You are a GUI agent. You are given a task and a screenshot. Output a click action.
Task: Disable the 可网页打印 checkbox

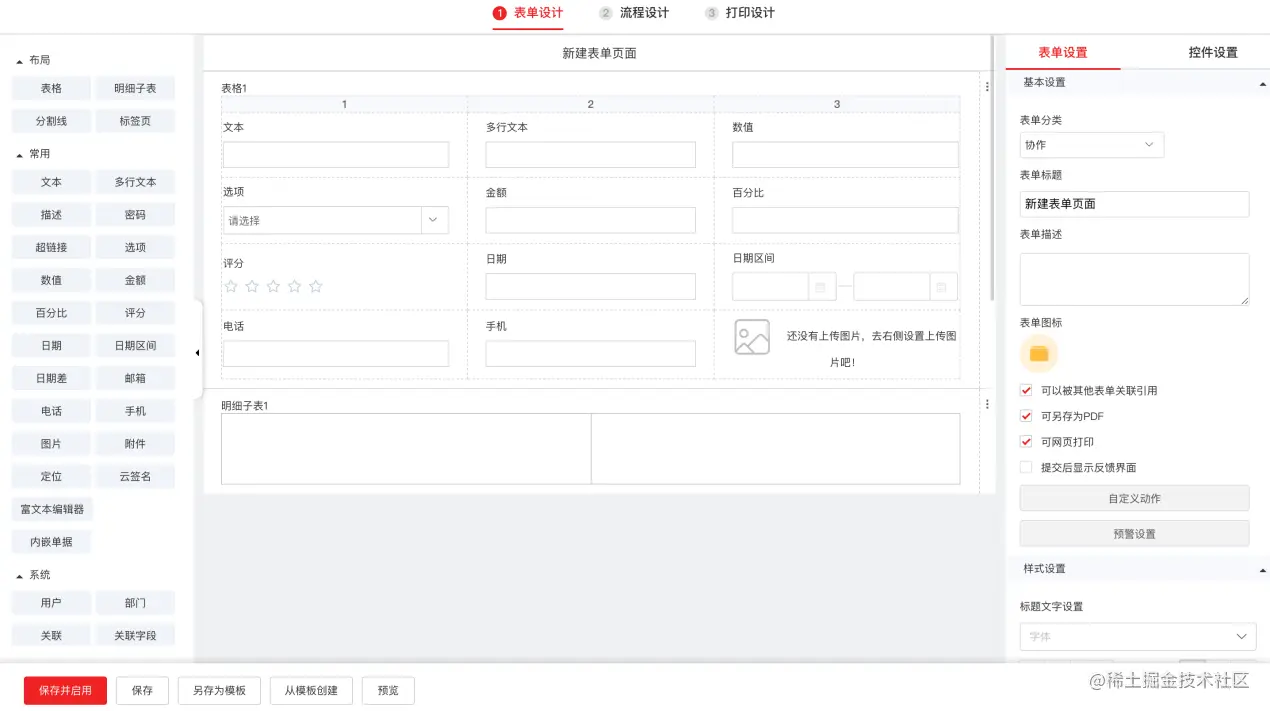1025,441
